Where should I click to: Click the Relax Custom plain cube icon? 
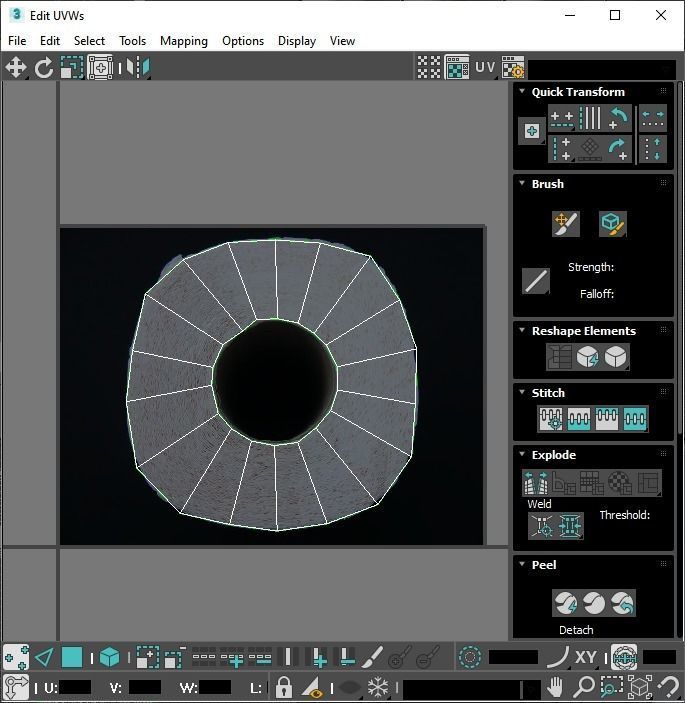(616, 357)
